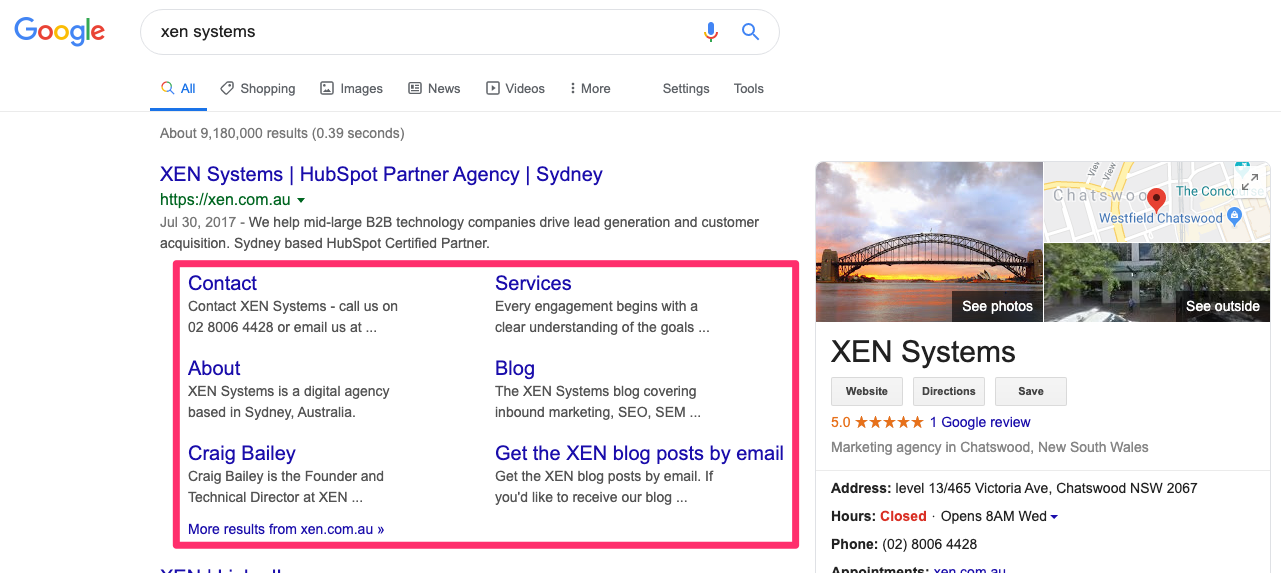Open the Blog sitelink
The height and width of the screenshot is (573, 1281).
[515, 368]
